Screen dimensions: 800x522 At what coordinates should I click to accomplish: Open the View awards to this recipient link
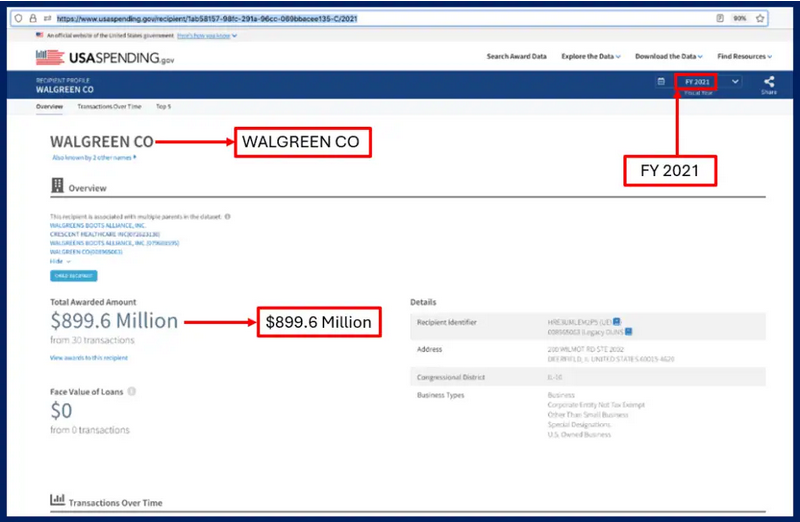click(x=89, y=358)
